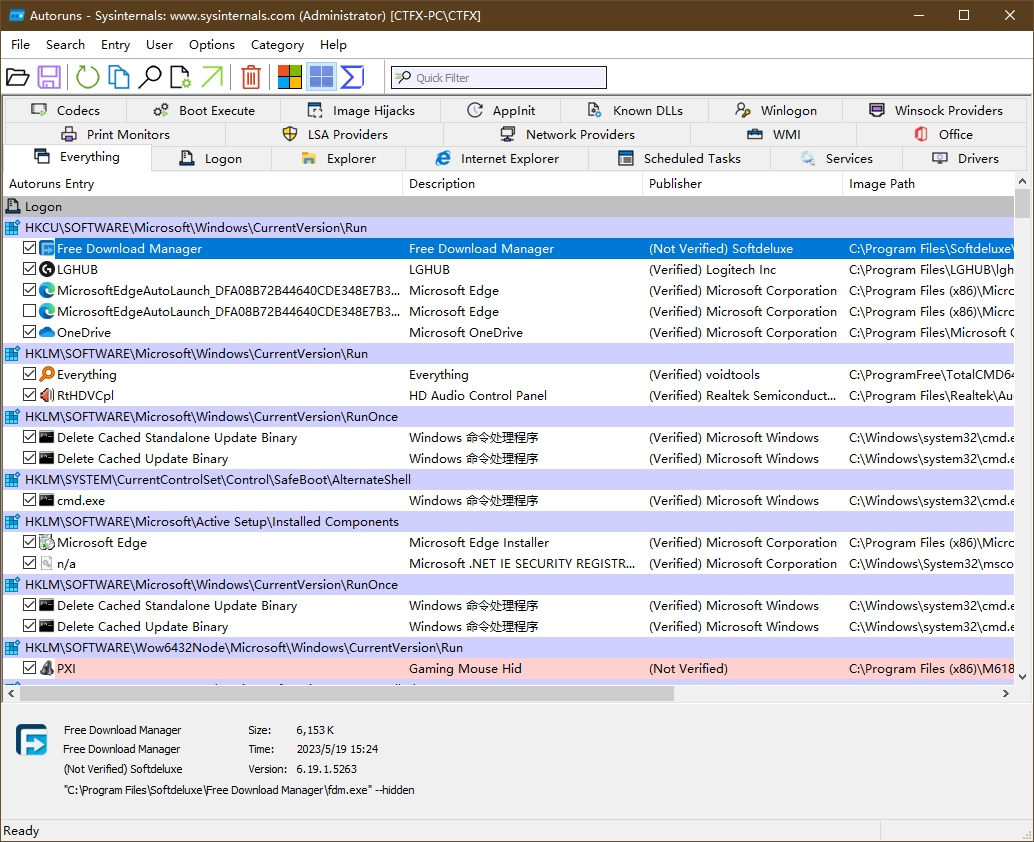Image resolution: width=1034 pixels, height=842 pixels.
Task: Select the HKLM Active Setup Installed Components row
Action: click(x=508, y=522)
